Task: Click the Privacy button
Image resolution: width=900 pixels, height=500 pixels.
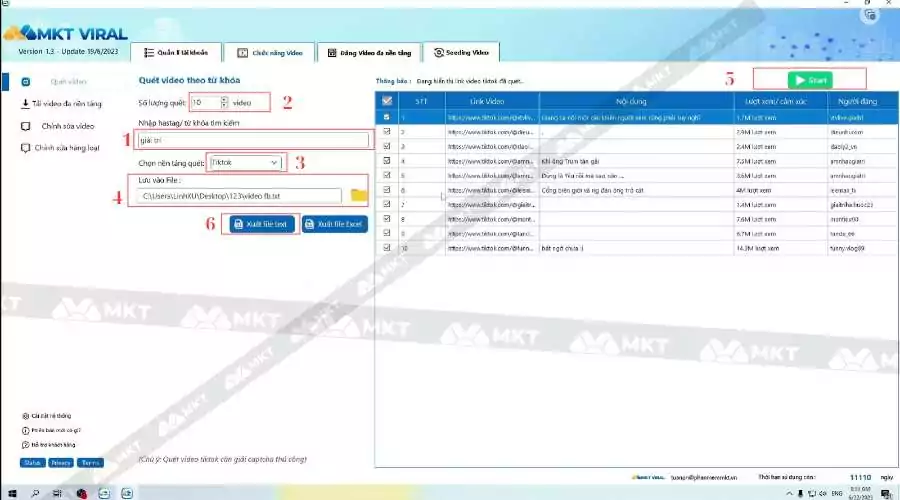Action: 61,463
